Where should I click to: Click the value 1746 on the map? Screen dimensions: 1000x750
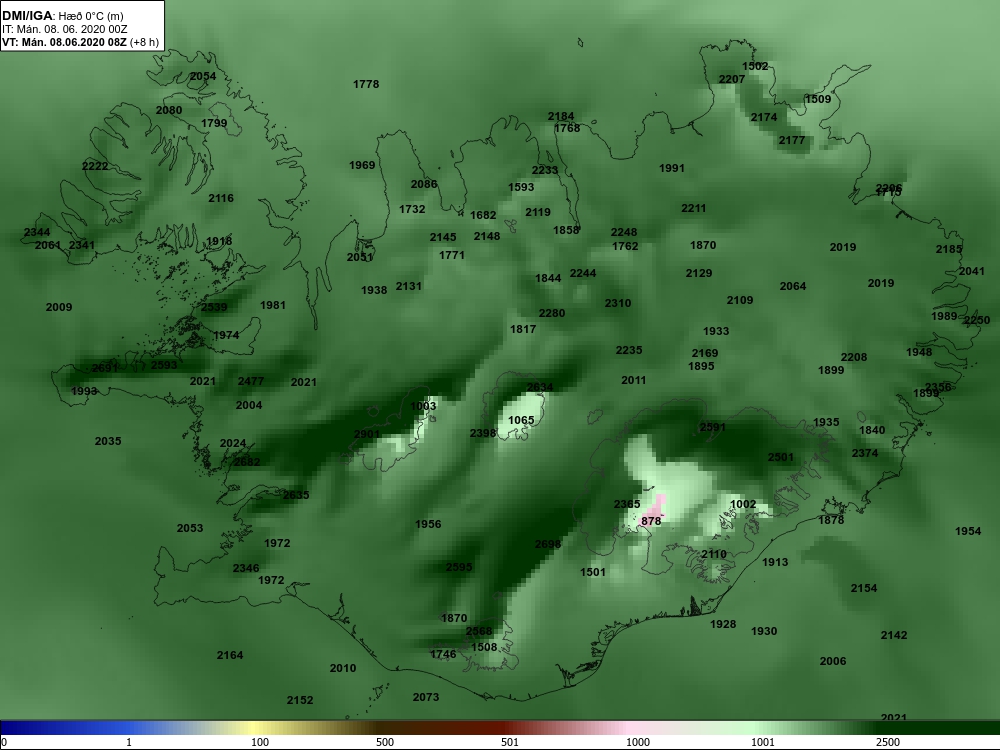(x=443, y=654)
